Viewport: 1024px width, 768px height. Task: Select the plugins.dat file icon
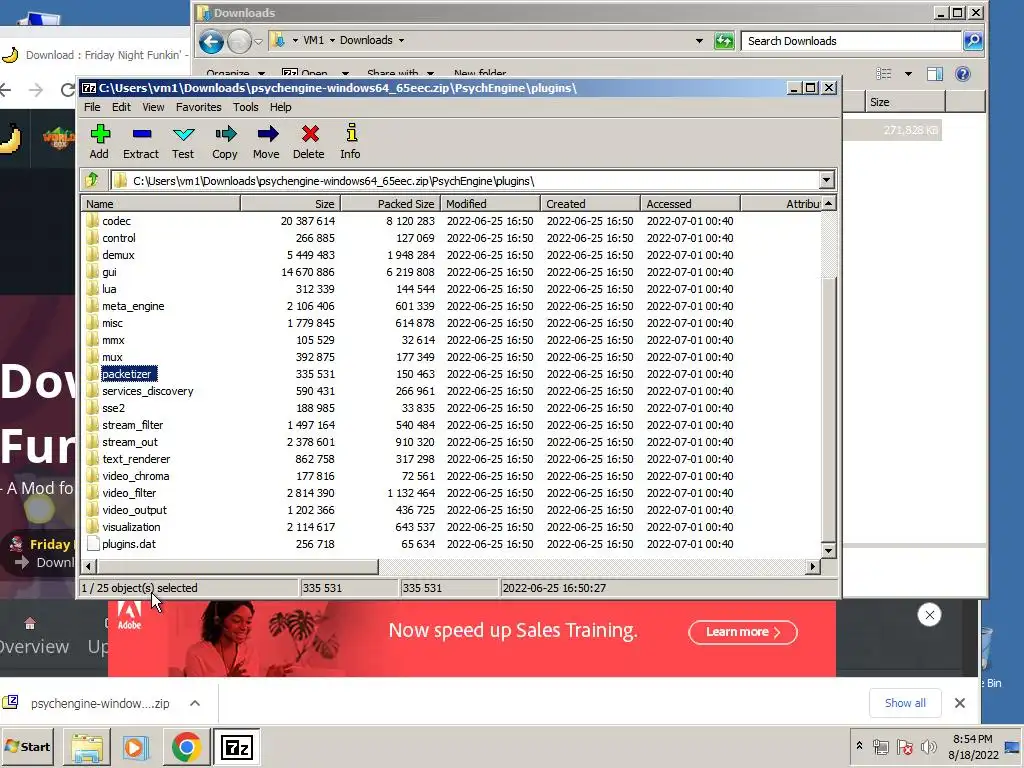pyautogui.click(x=93, y=543)
